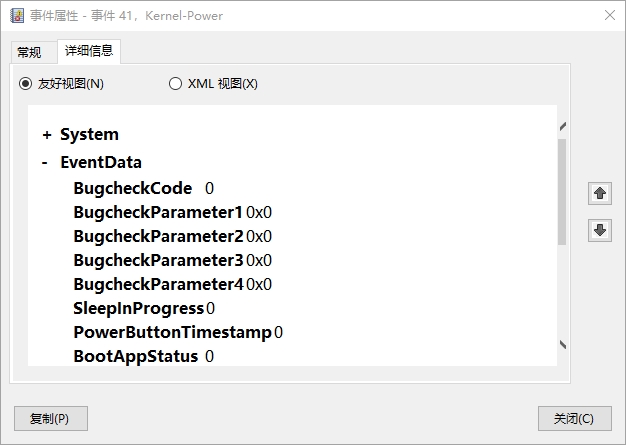Click the 复制(P) button
Screen dimensions: 626x445
point(51,418)
